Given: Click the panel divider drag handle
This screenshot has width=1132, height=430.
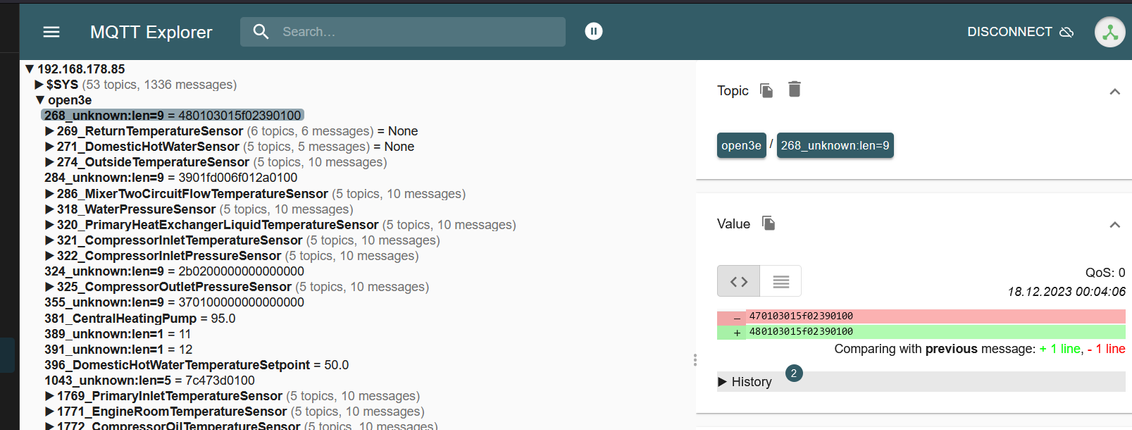Looking at the screenshot, I should [695, 359].
